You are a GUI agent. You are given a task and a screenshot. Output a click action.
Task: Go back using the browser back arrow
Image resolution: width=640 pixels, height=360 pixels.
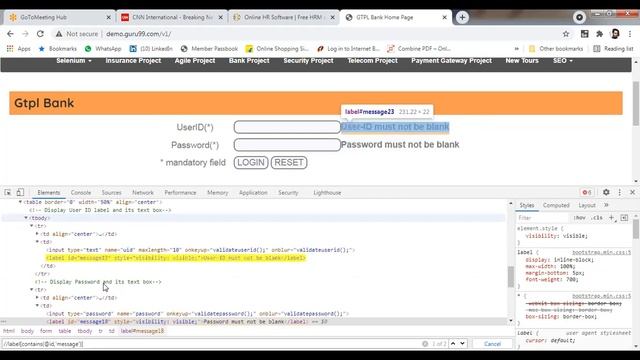[x=10, y=34]
